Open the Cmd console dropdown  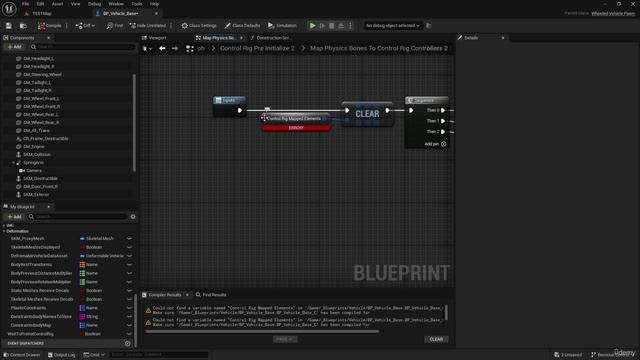94,355
